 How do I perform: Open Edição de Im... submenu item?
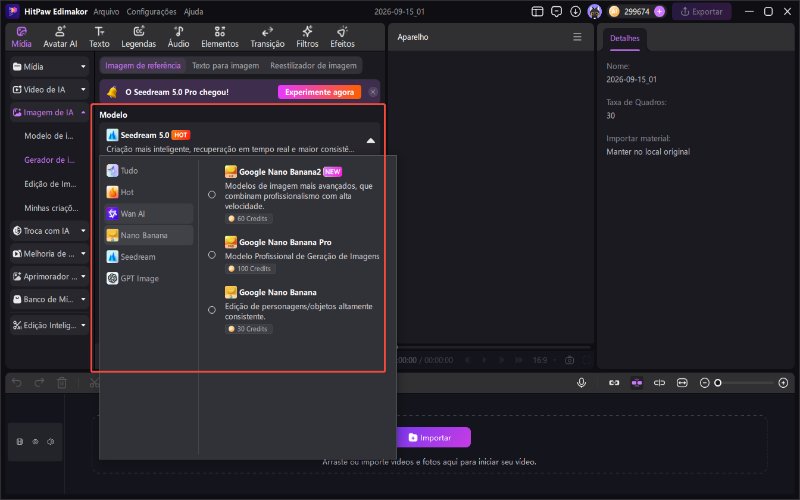point(51,184)
